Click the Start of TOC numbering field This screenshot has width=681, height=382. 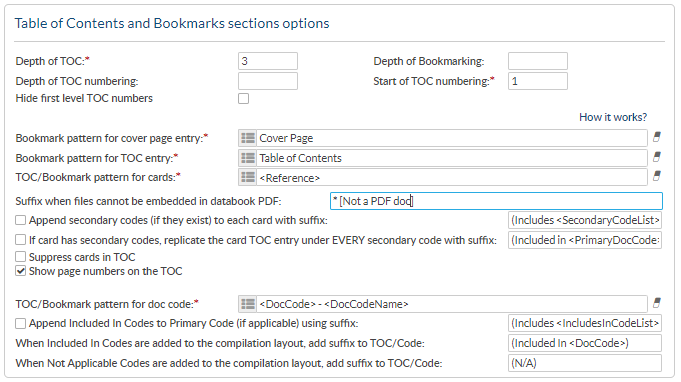point(538,81)
